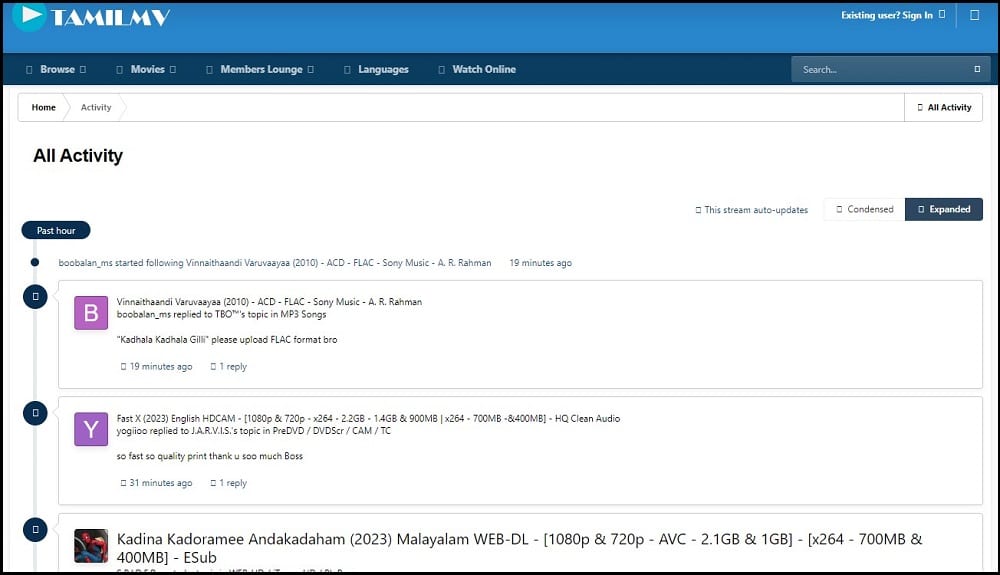Click the Y avatar of yogiioo
The height and width of the screenshot is (575, 1000).
tap(91, 429)
